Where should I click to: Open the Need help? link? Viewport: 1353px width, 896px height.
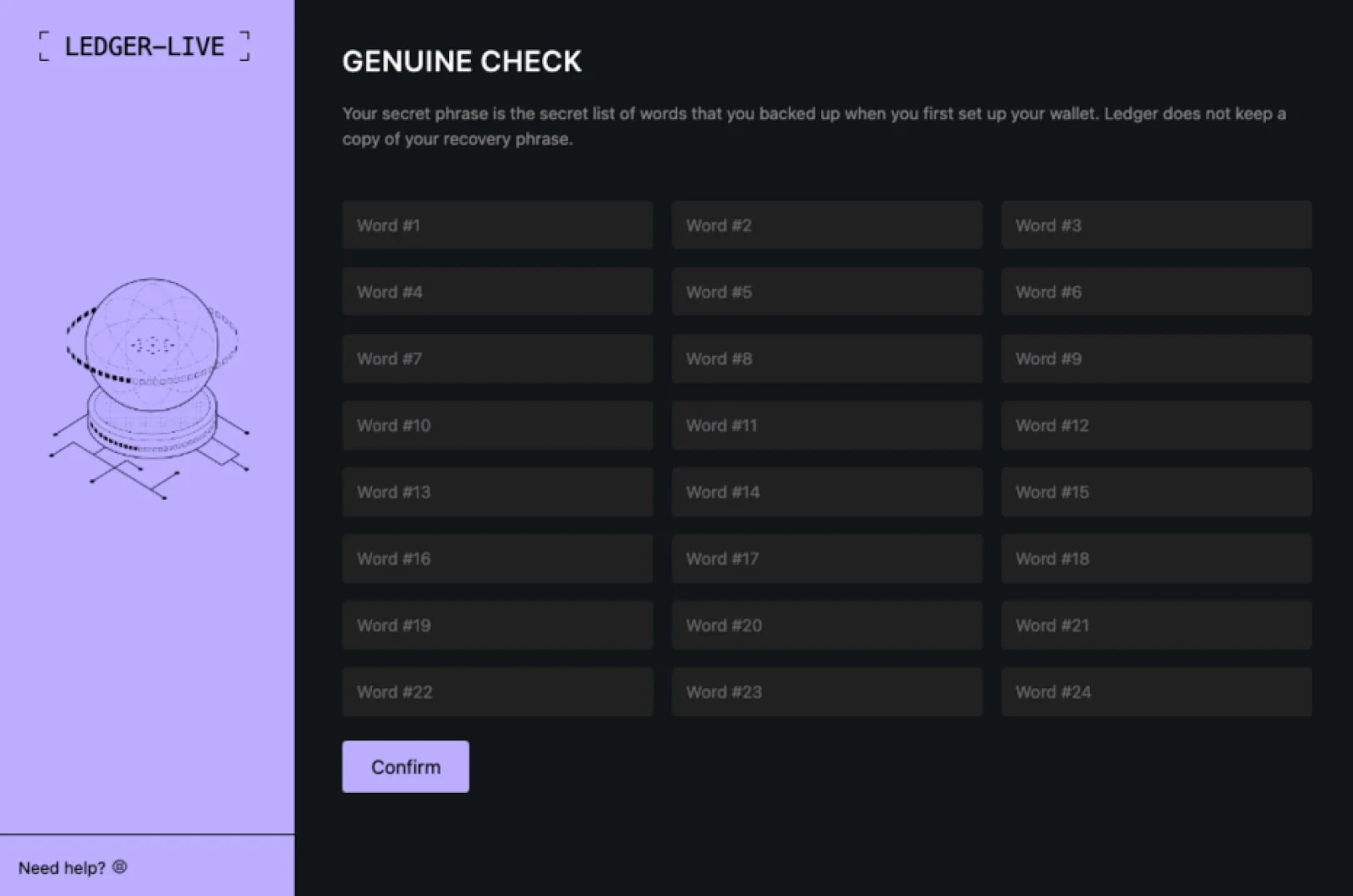click(x=62, y=868)
